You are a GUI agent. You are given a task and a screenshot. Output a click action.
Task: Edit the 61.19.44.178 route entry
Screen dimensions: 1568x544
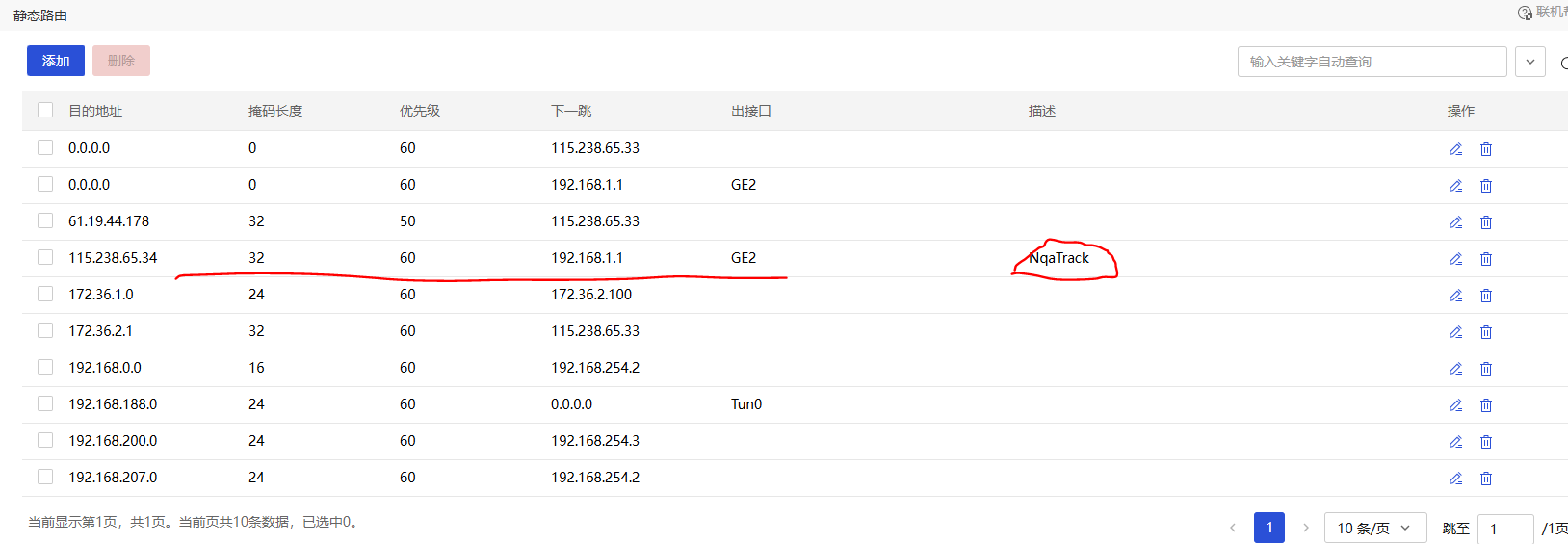coord(1455,222)
